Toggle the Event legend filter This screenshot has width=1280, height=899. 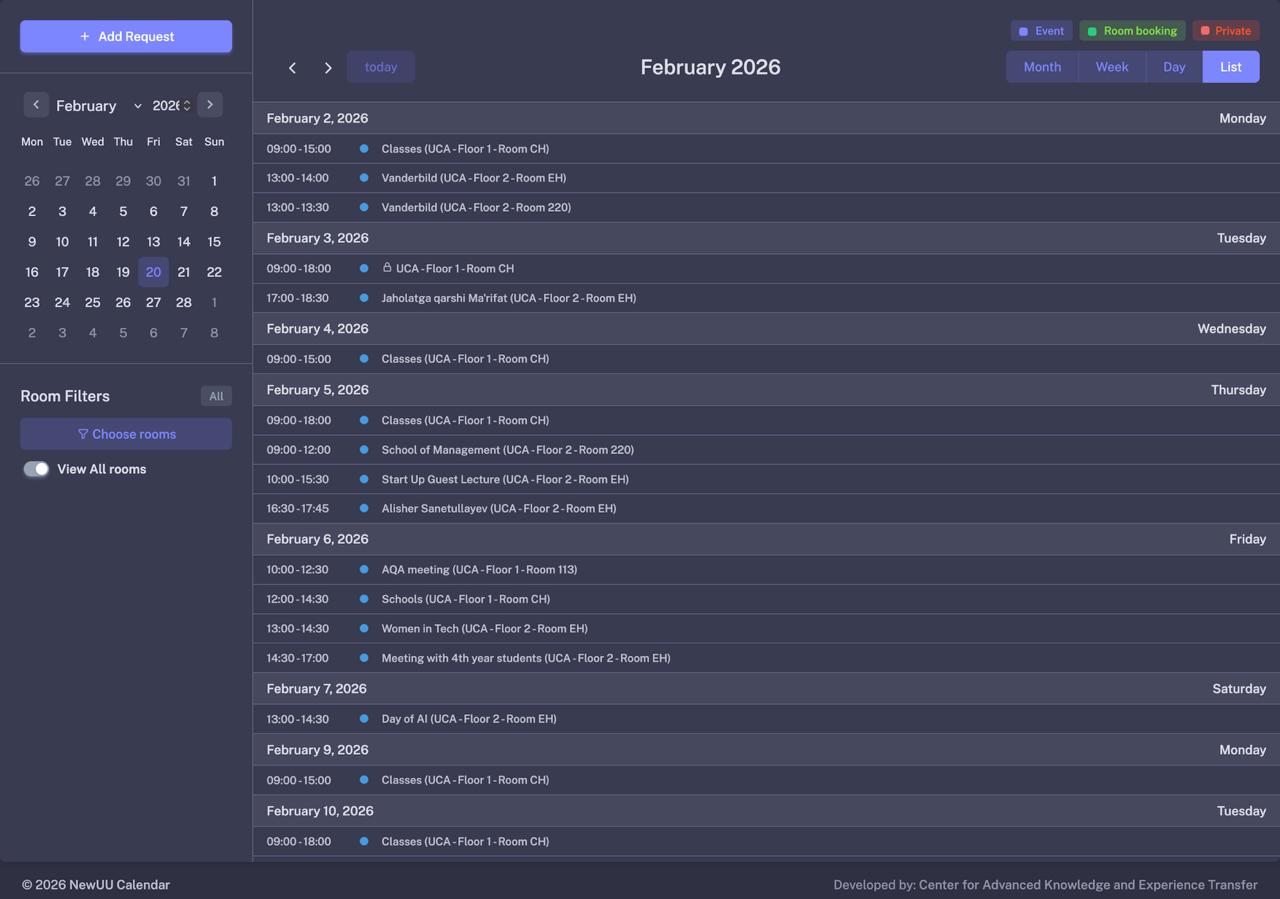pos(1041,31)
